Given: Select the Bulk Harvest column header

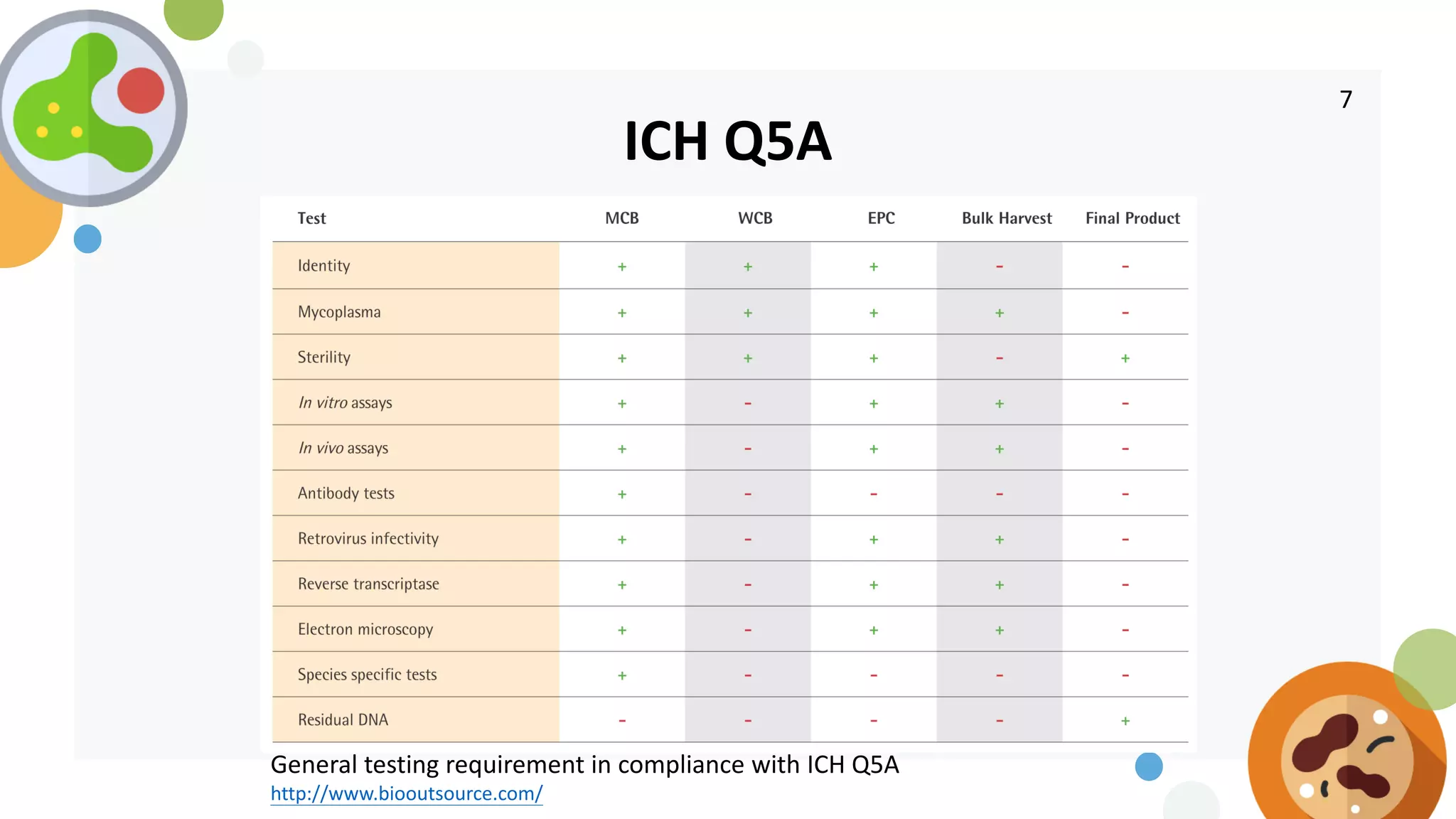Looking at the screenshot, I should click(x=1007, y=218).
